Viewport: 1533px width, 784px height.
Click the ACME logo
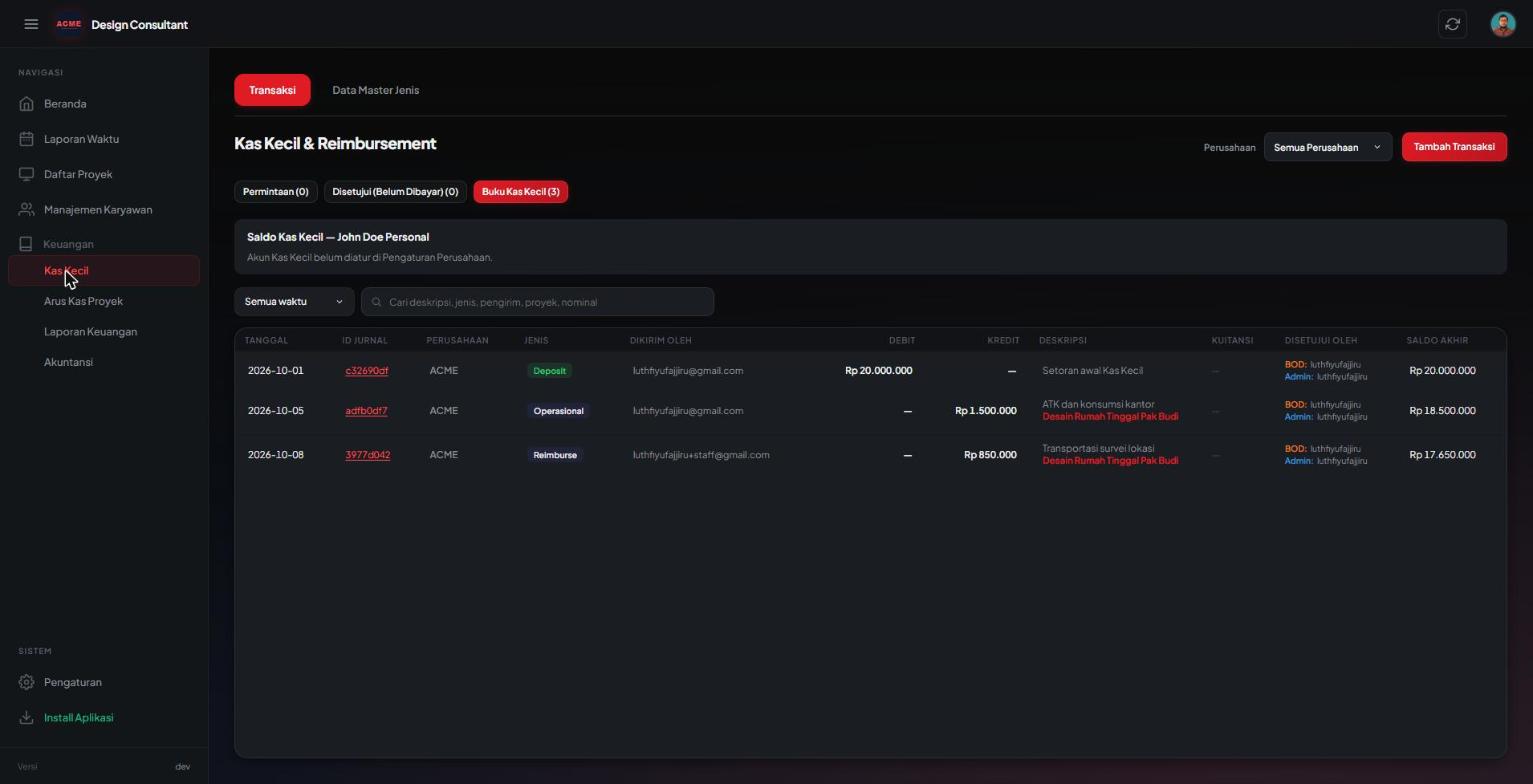click(69, 24)
